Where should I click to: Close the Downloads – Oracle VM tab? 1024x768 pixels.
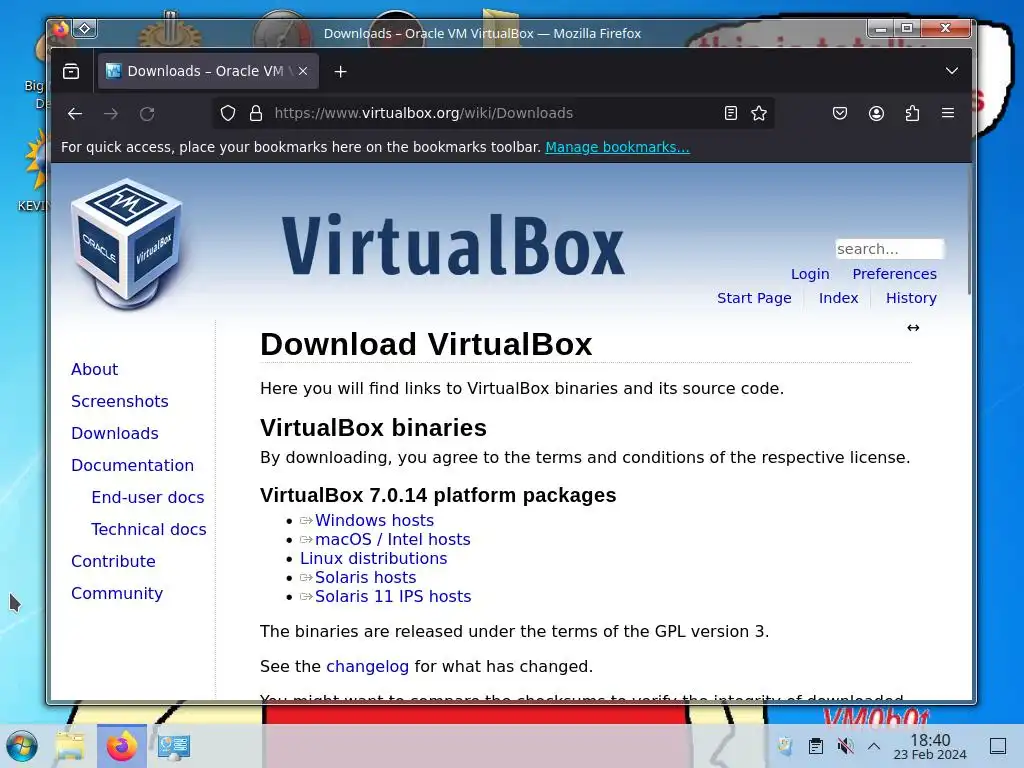point(303,71)
